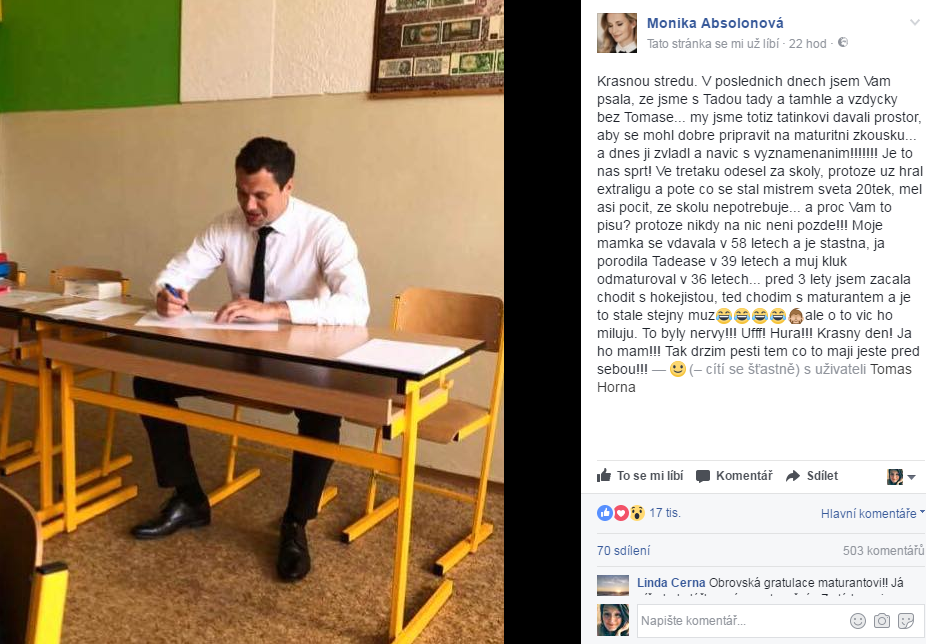Image resolution: width=926 pixels, height=644 pixels.
Task: Open the sticker picker icon in comment box
Action: click(906, 620)
